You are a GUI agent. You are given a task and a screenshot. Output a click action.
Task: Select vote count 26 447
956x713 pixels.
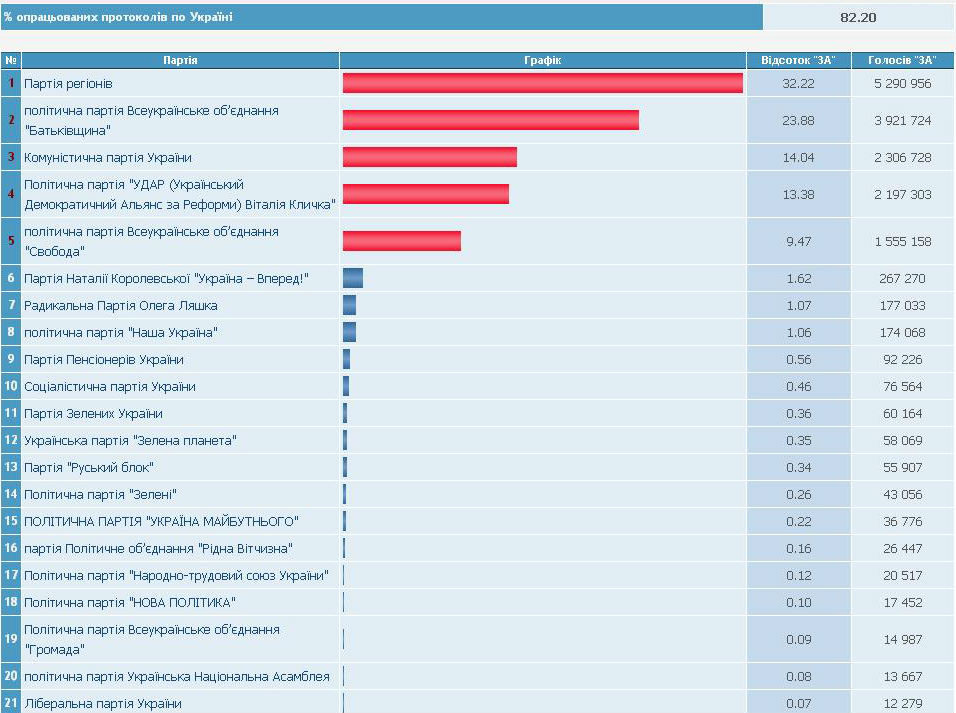pyautogui.click(x=902, y=548)
